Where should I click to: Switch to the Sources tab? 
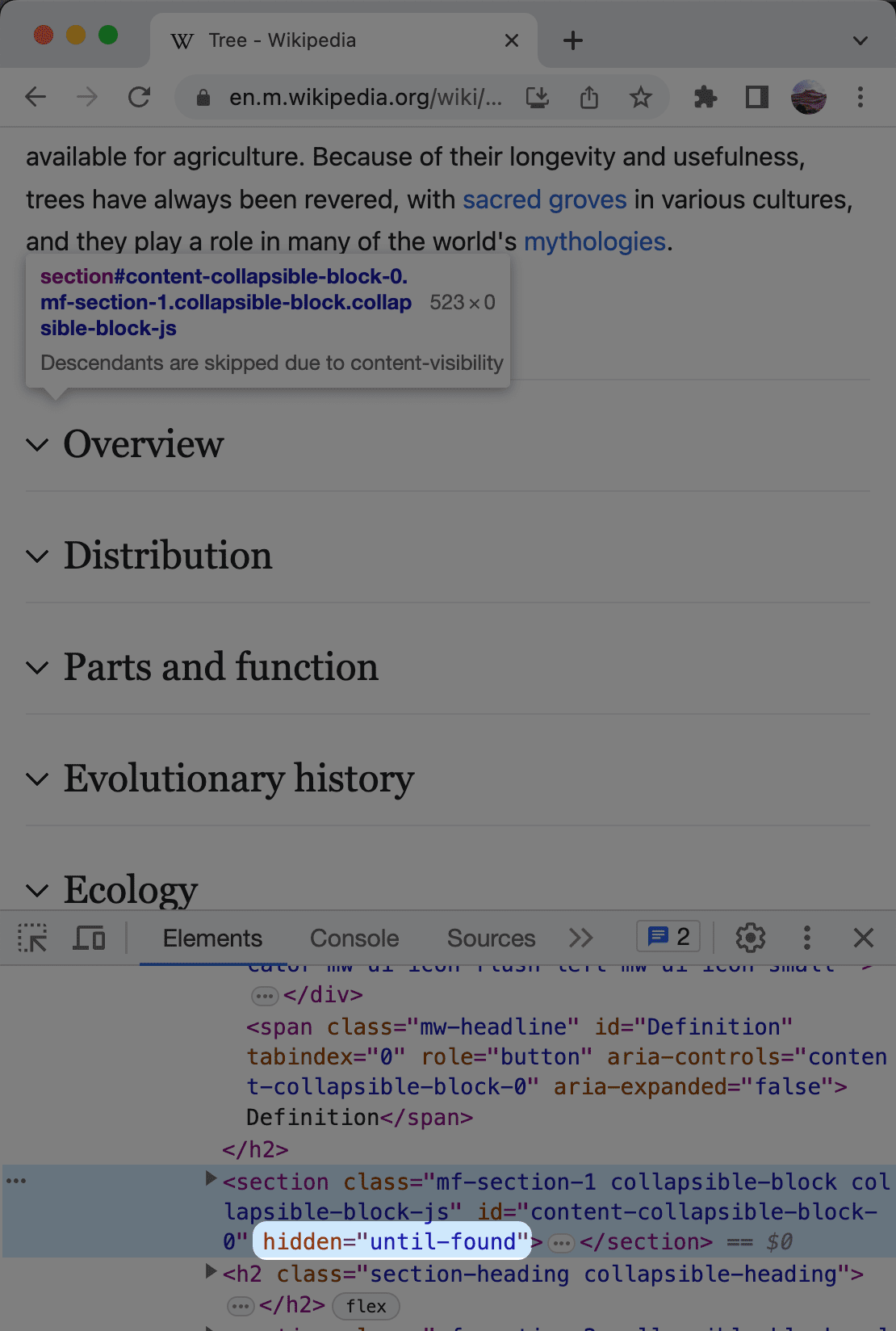pos(491,938)
